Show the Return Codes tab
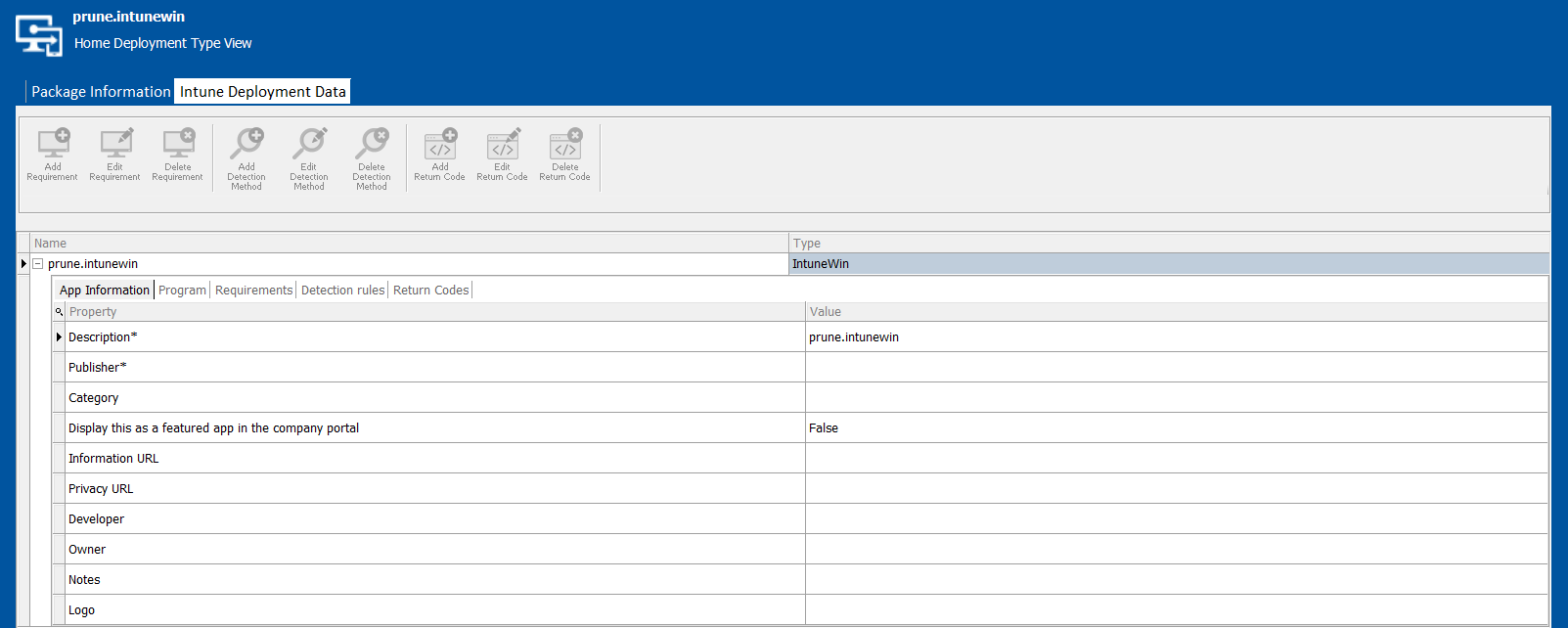This screenshot has width=1568, height=628. (x=431, y=291)
